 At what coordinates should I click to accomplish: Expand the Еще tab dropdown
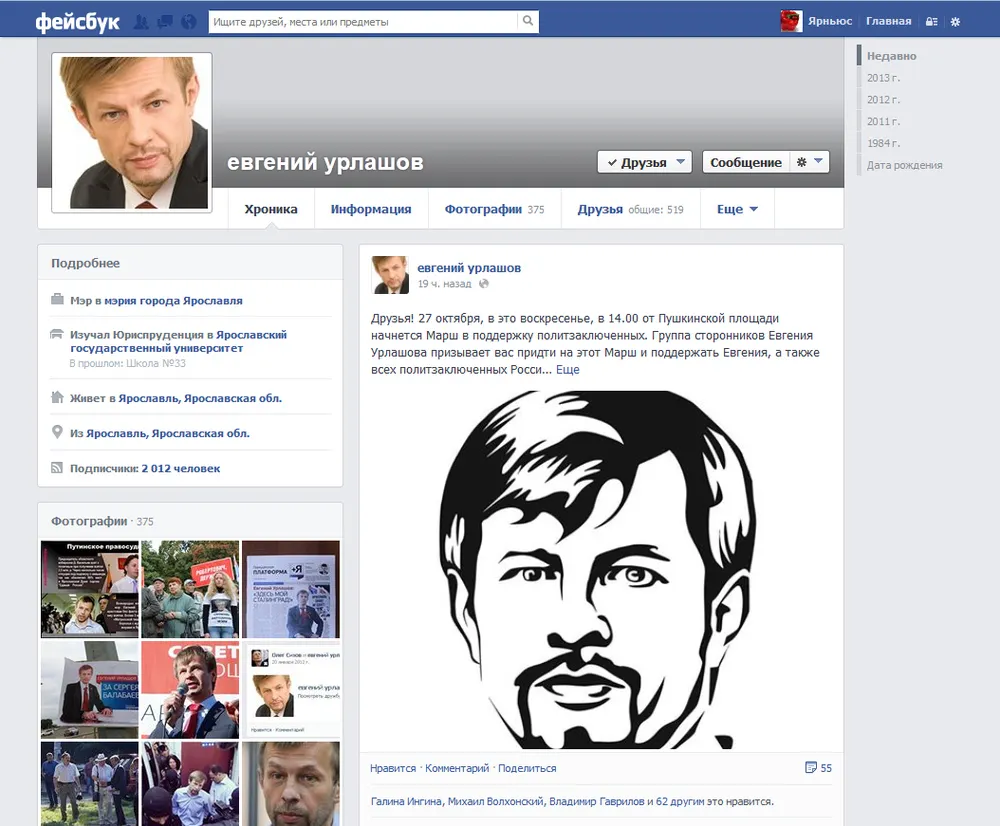pos(737,209)
